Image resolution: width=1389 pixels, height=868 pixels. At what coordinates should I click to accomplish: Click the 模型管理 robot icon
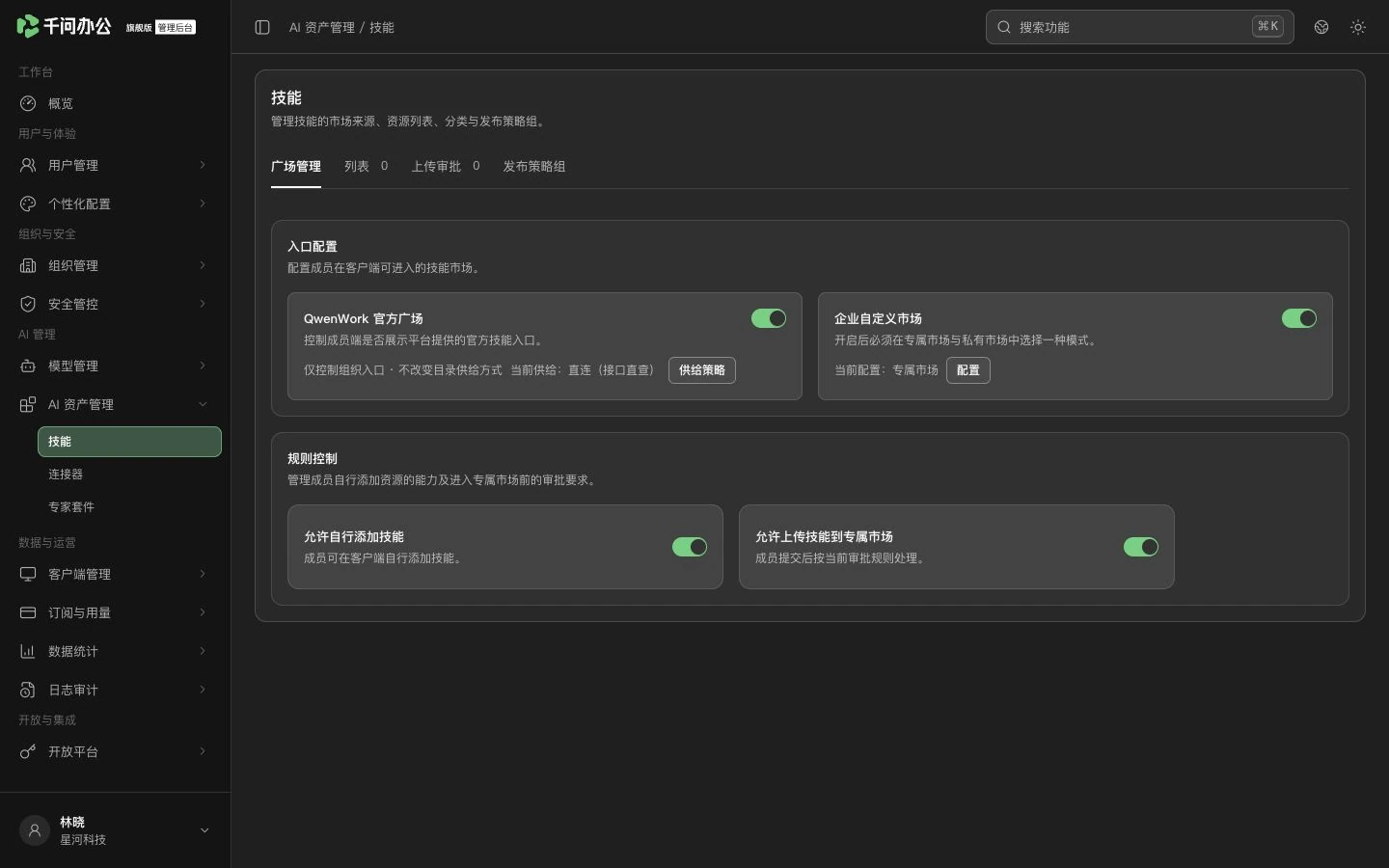coord(28,366)
